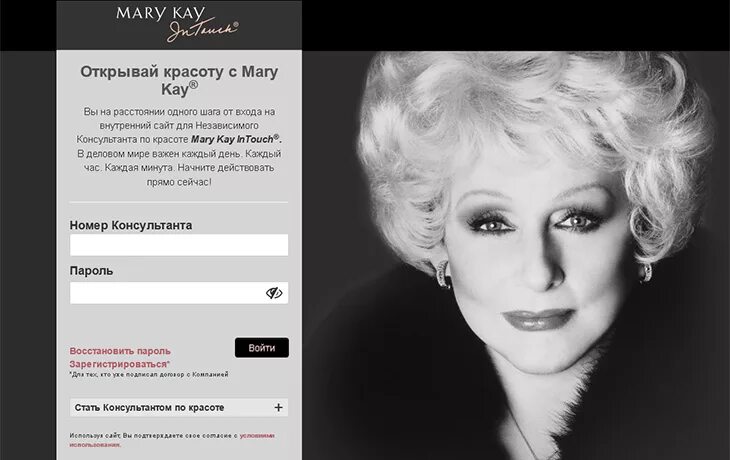This screenshot has height=460, width=730.
Task: Toggle password visibility eye icon
Action: tap(274, 293)
